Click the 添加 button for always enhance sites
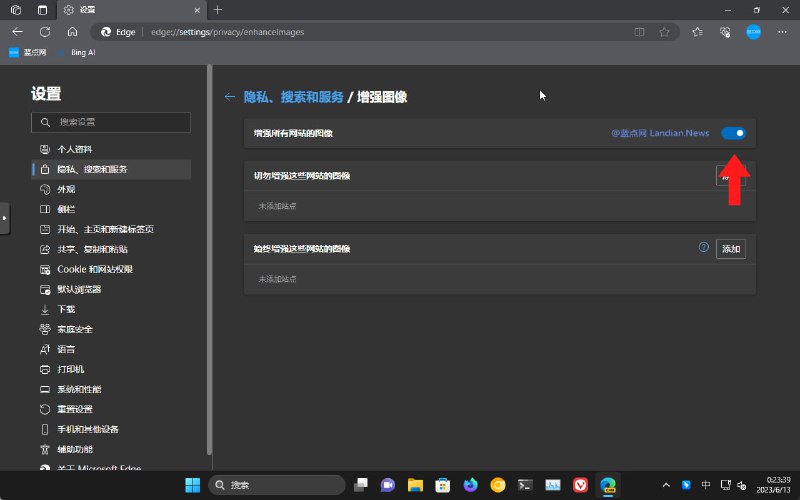 click(731, 249)
